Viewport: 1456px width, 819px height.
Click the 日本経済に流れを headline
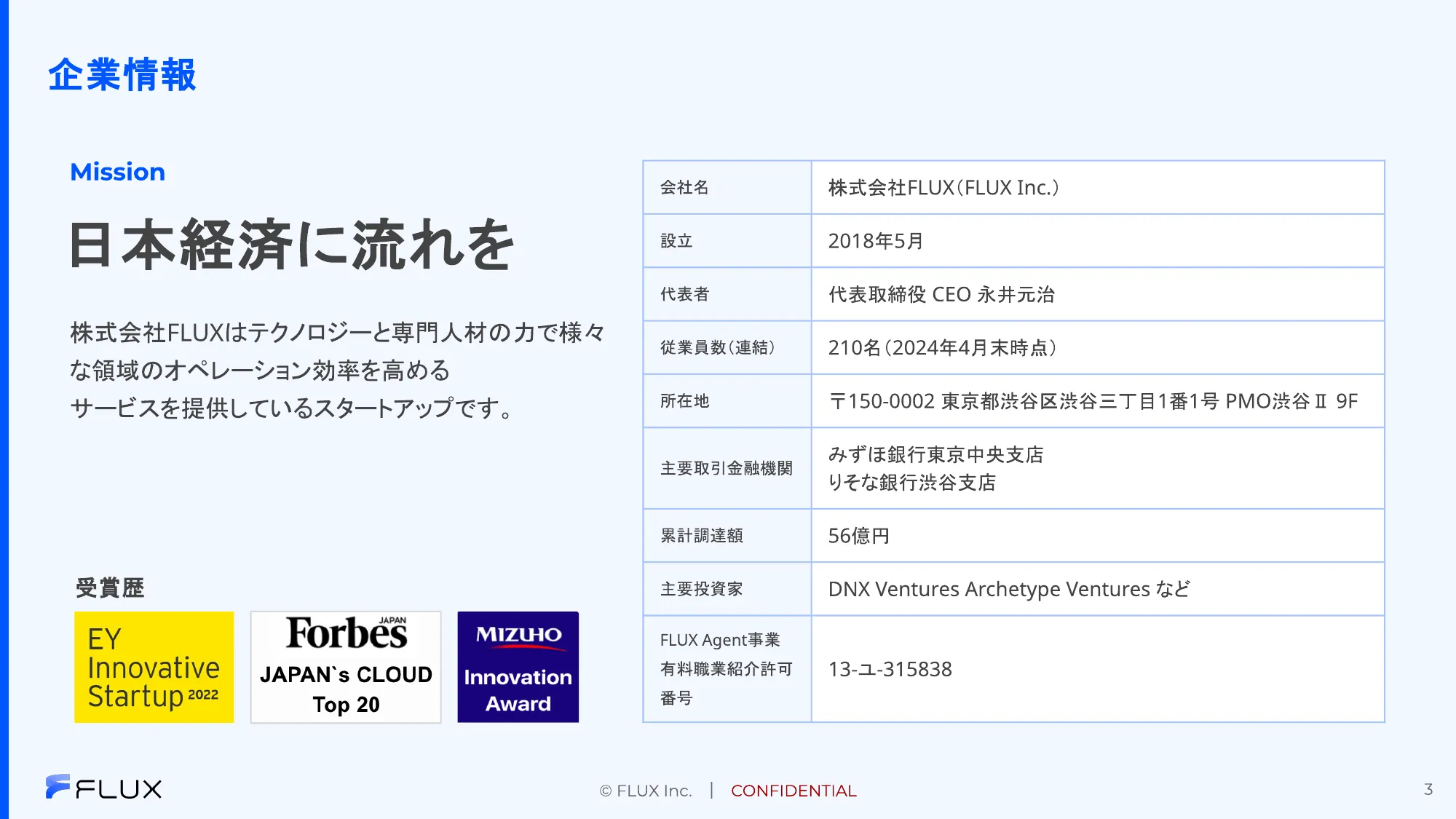click(x=292, y=245)
